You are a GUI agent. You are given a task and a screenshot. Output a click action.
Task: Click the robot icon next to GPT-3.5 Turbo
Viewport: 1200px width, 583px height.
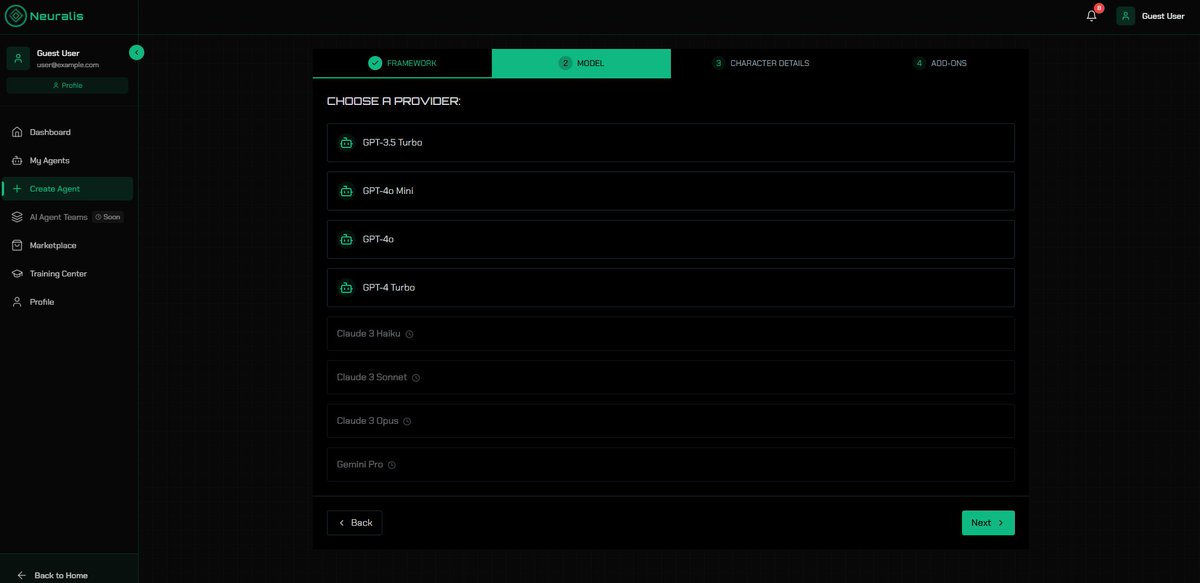pos(346,142)
